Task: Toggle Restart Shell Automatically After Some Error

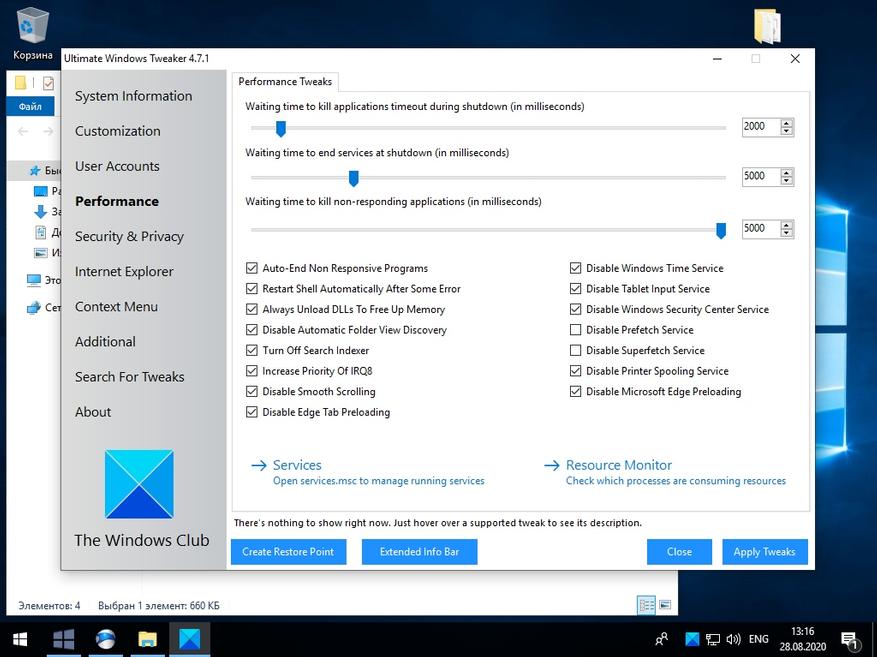Action: 252,289
